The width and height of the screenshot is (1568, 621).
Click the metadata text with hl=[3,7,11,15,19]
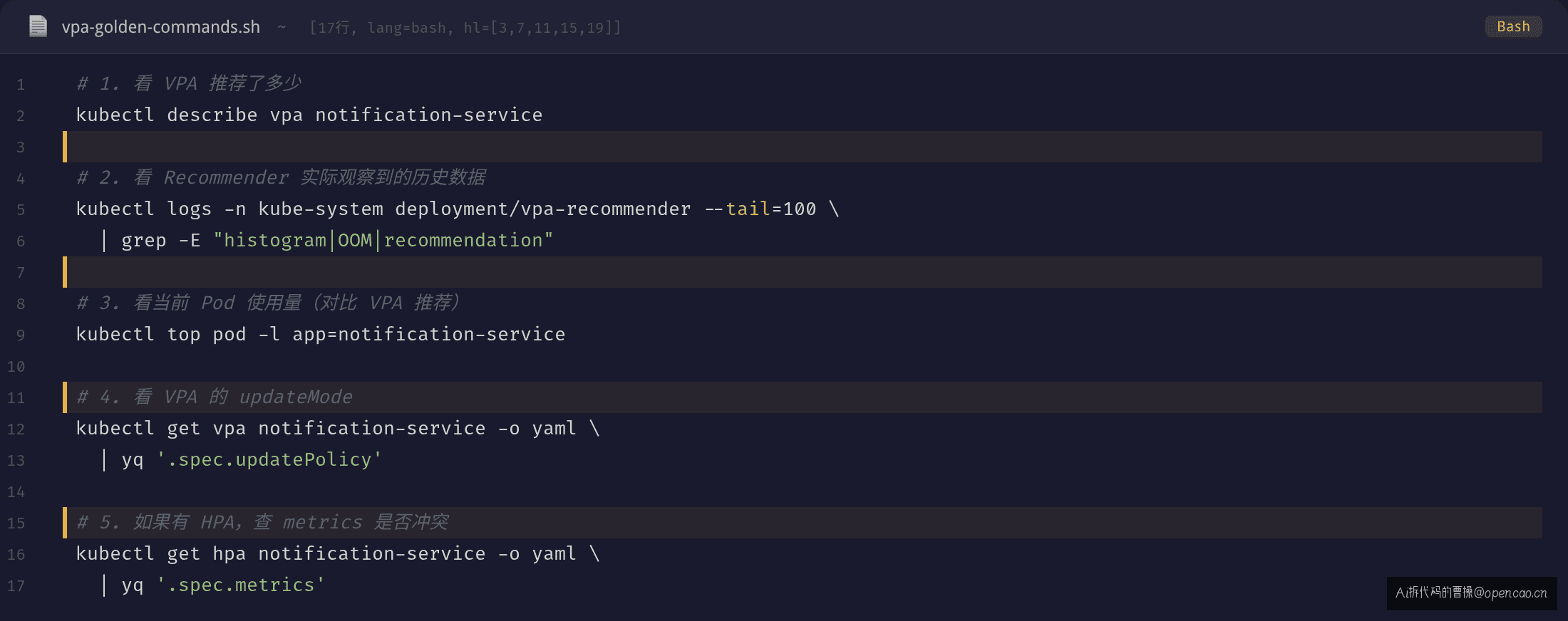[465, 28]
